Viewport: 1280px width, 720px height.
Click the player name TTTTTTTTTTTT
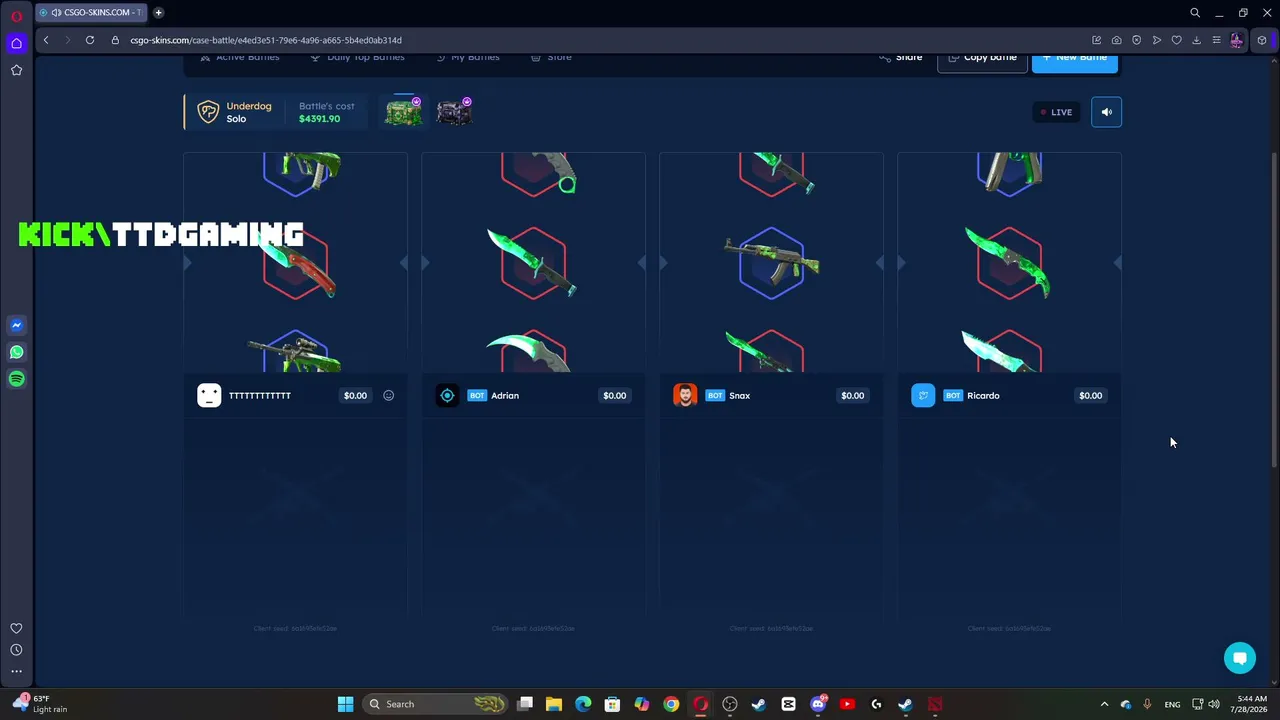[x=260, y=396]
